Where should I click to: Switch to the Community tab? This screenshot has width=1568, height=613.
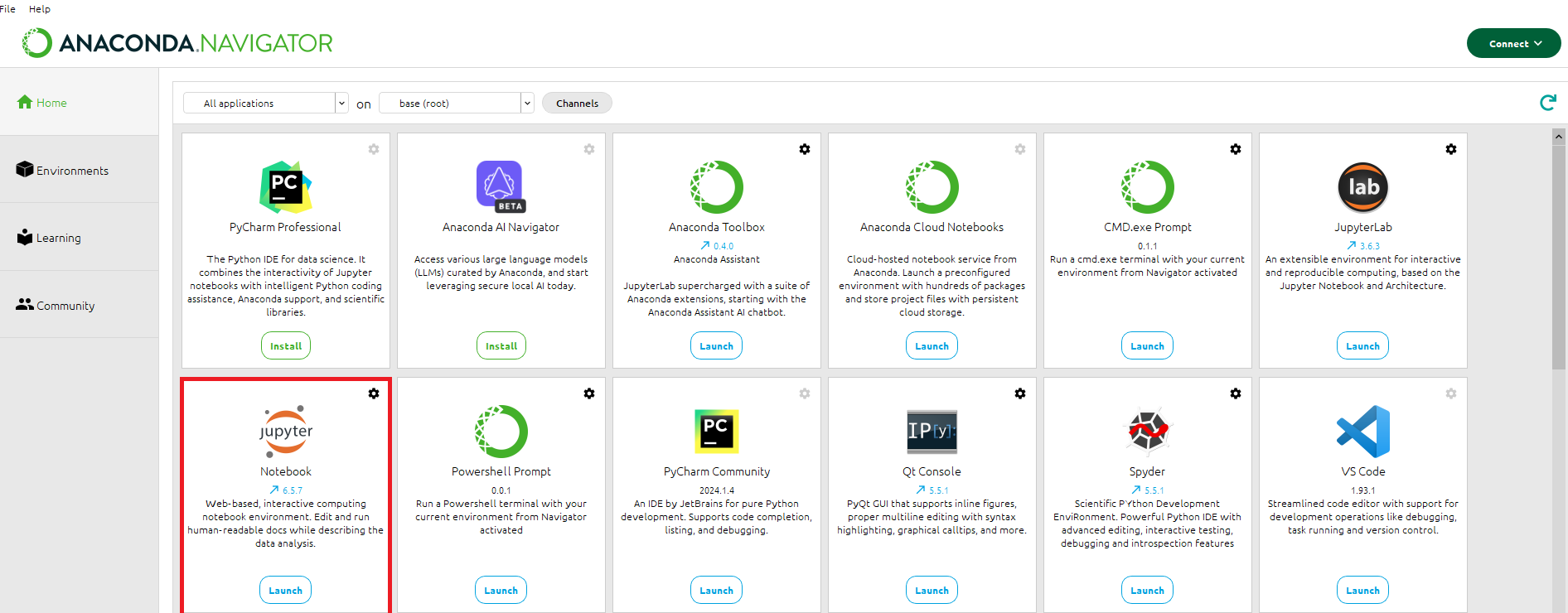click(x=79, y=305)
